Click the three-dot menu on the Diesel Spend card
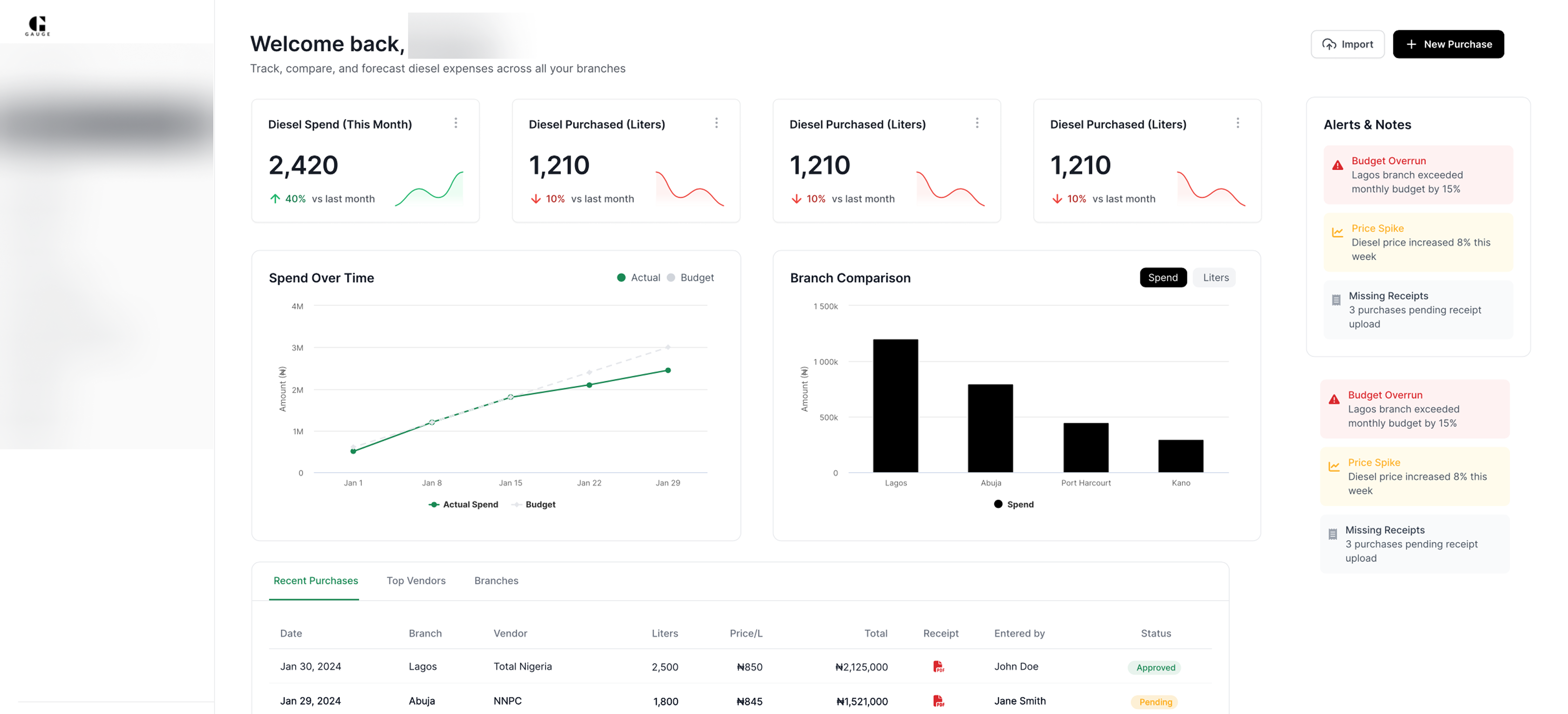1568x714 pixels. (x=456, y=123)
